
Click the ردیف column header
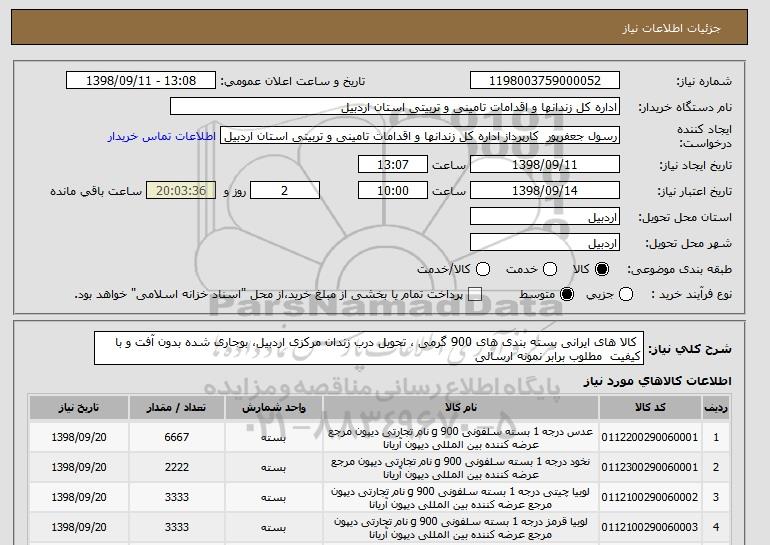716,408
